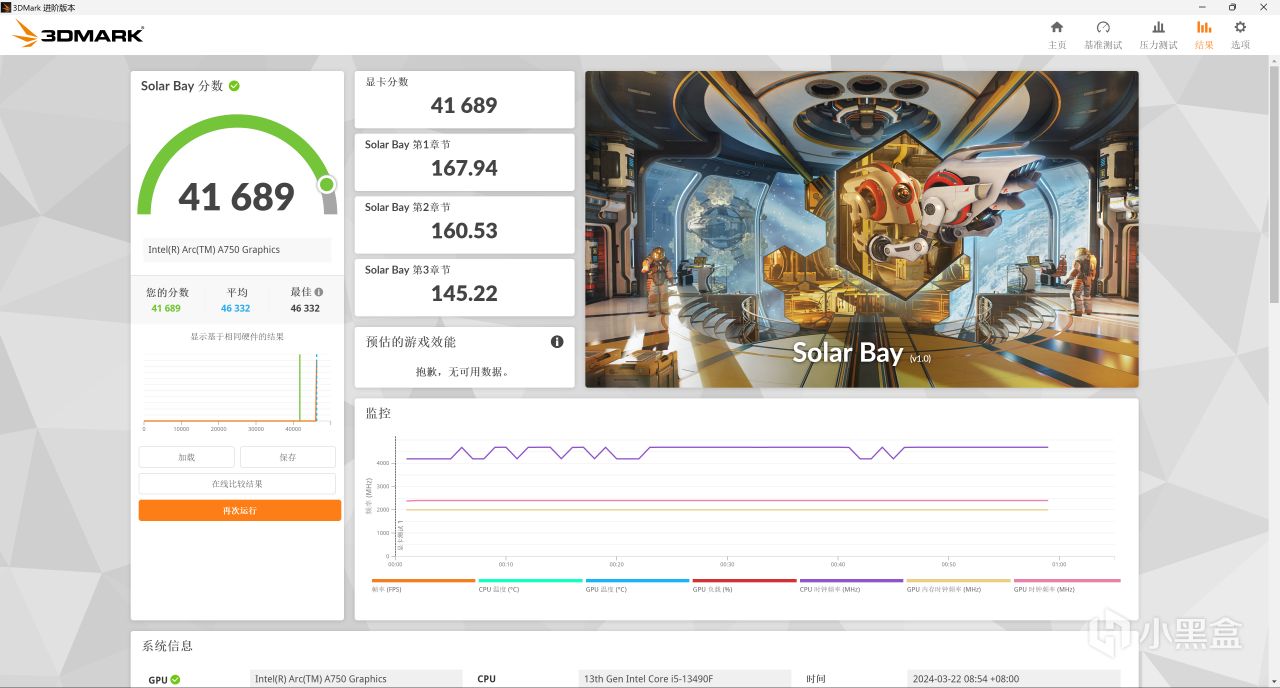Click the 保存 save button
1280x688 pixels.
pos(288,457)
